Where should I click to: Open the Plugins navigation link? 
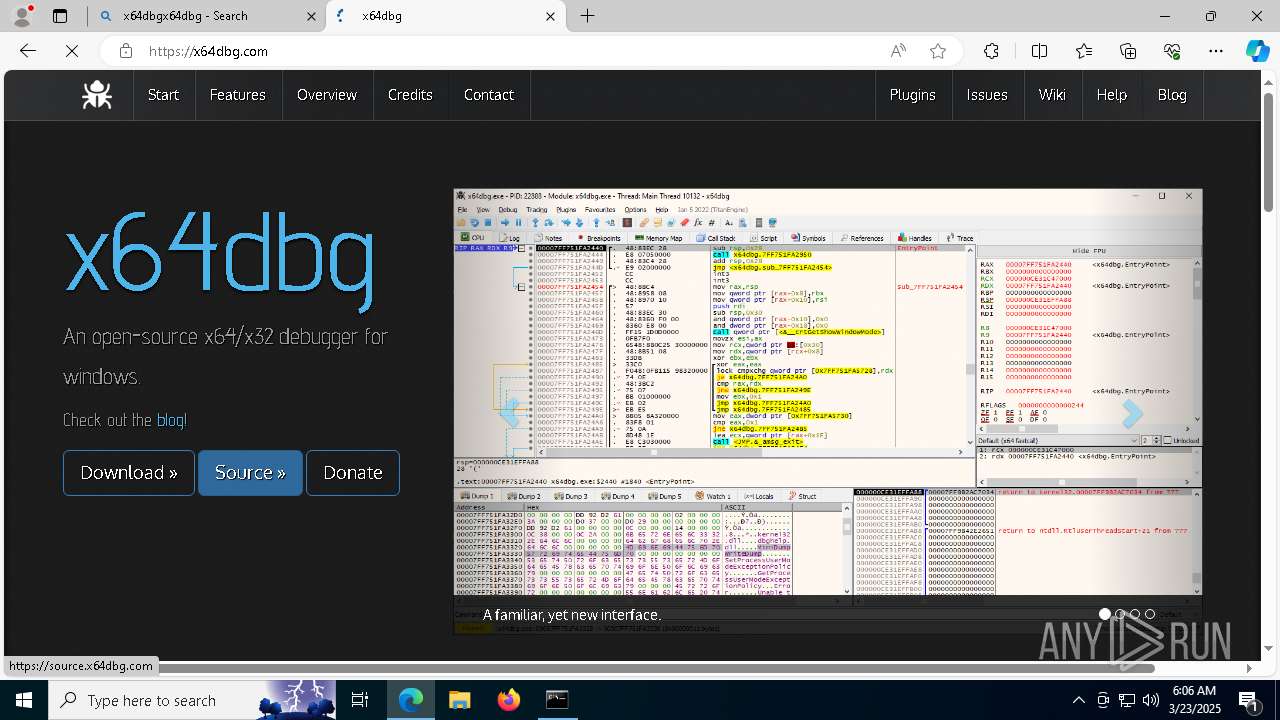pyautogui.click(x=912, y=95)
